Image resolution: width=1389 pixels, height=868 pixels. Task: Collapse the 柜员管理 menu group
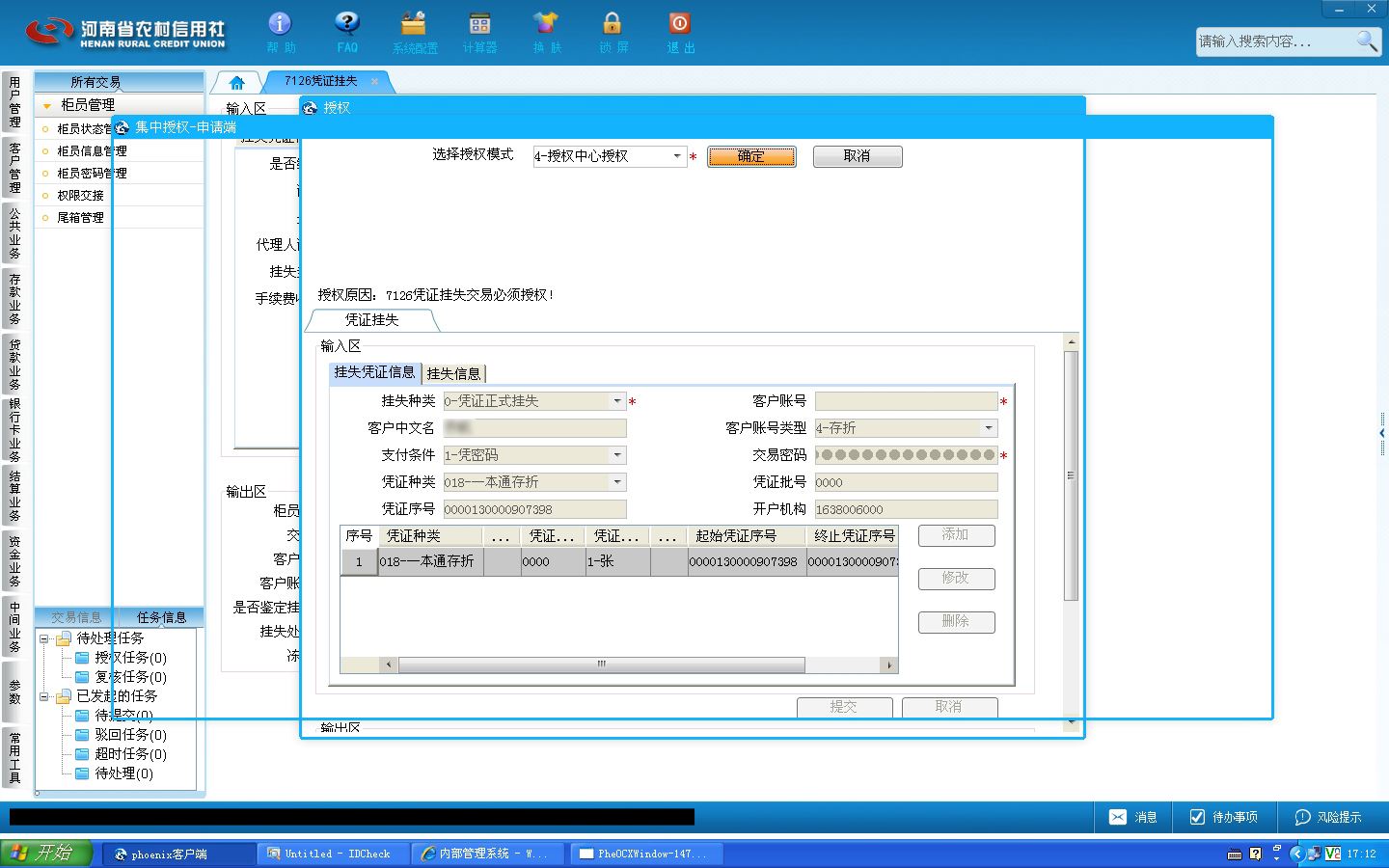[x=46, y=105]
